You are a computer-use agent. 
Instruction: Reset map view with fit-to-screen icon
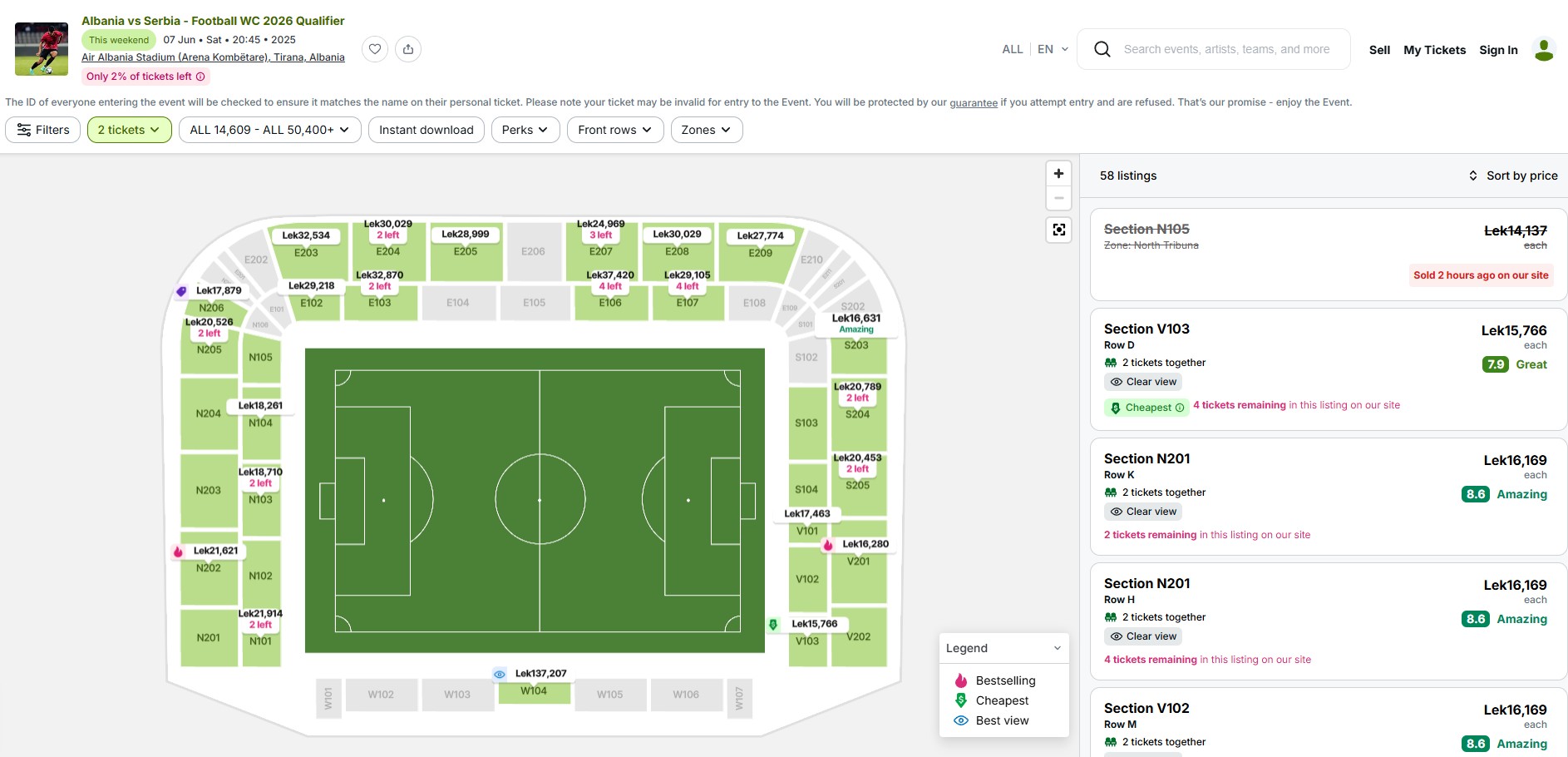point(1058,230)
